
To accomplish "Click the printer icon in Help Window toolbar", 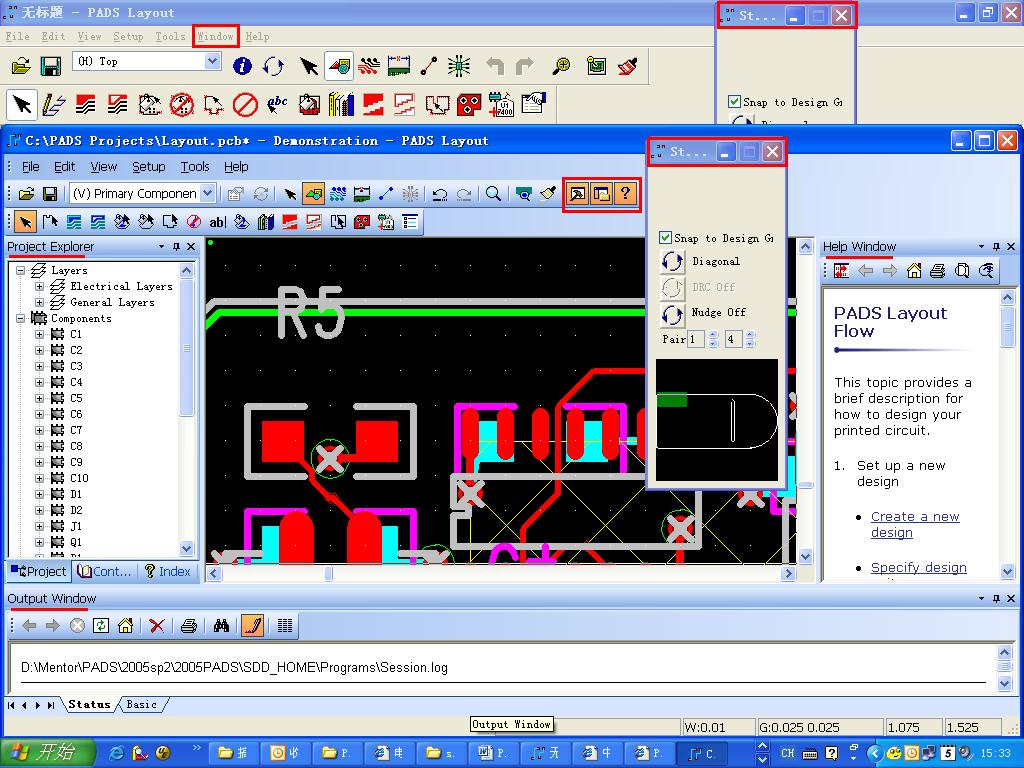I will click(x=937, y=270).
